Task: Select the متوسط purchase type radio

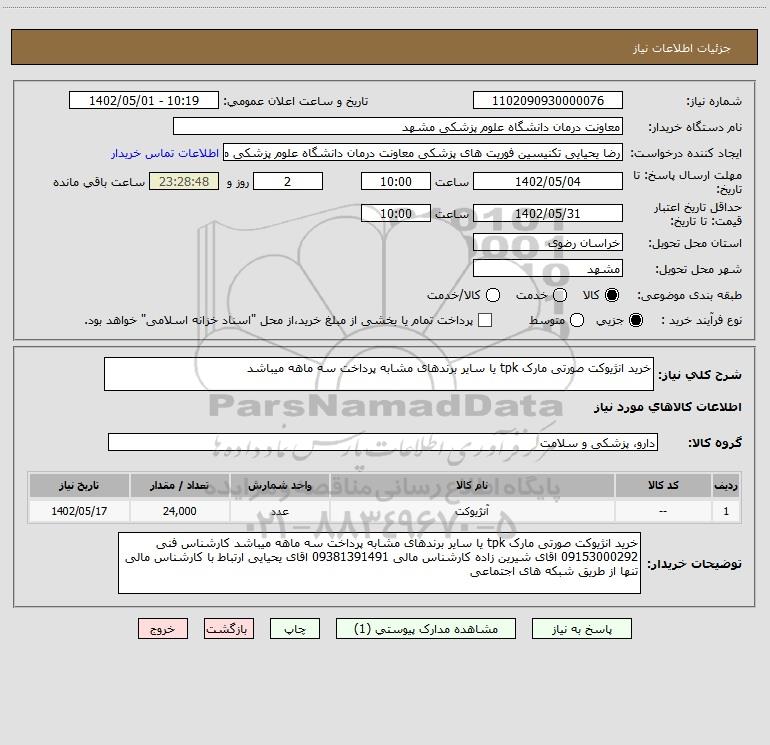Action: [x=577, y=320]
